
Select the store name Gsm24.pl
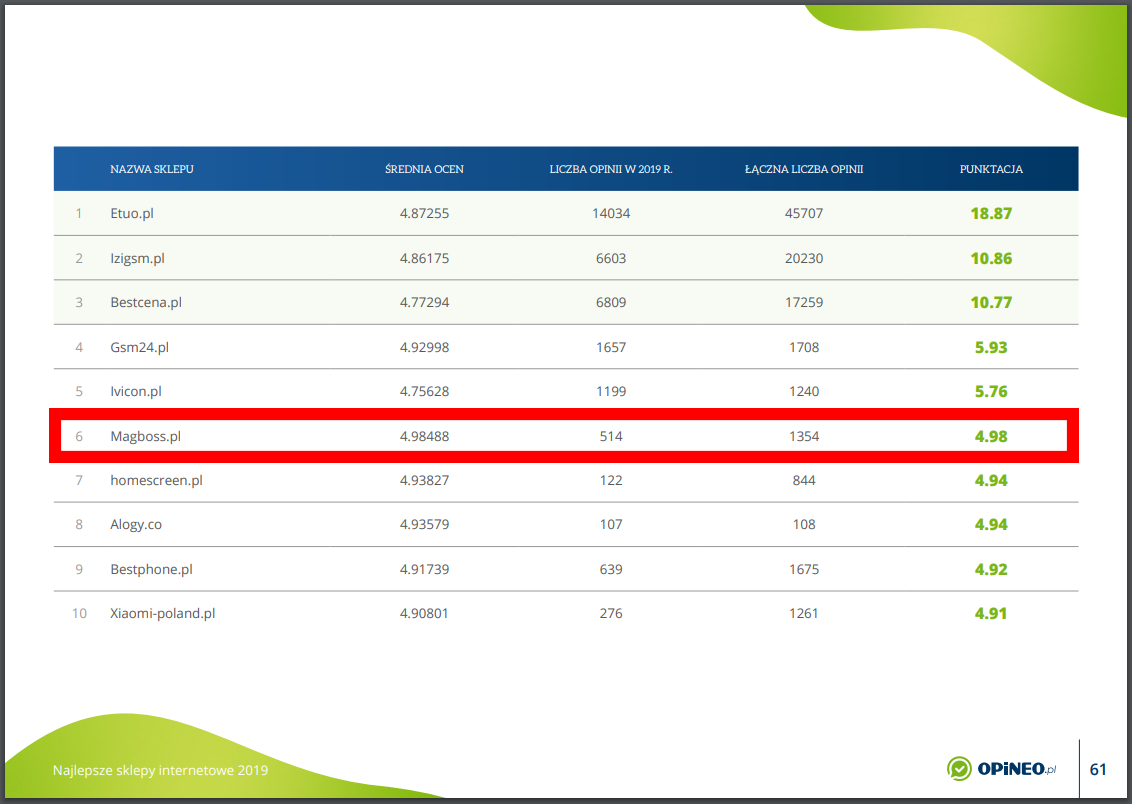point(139,347)
